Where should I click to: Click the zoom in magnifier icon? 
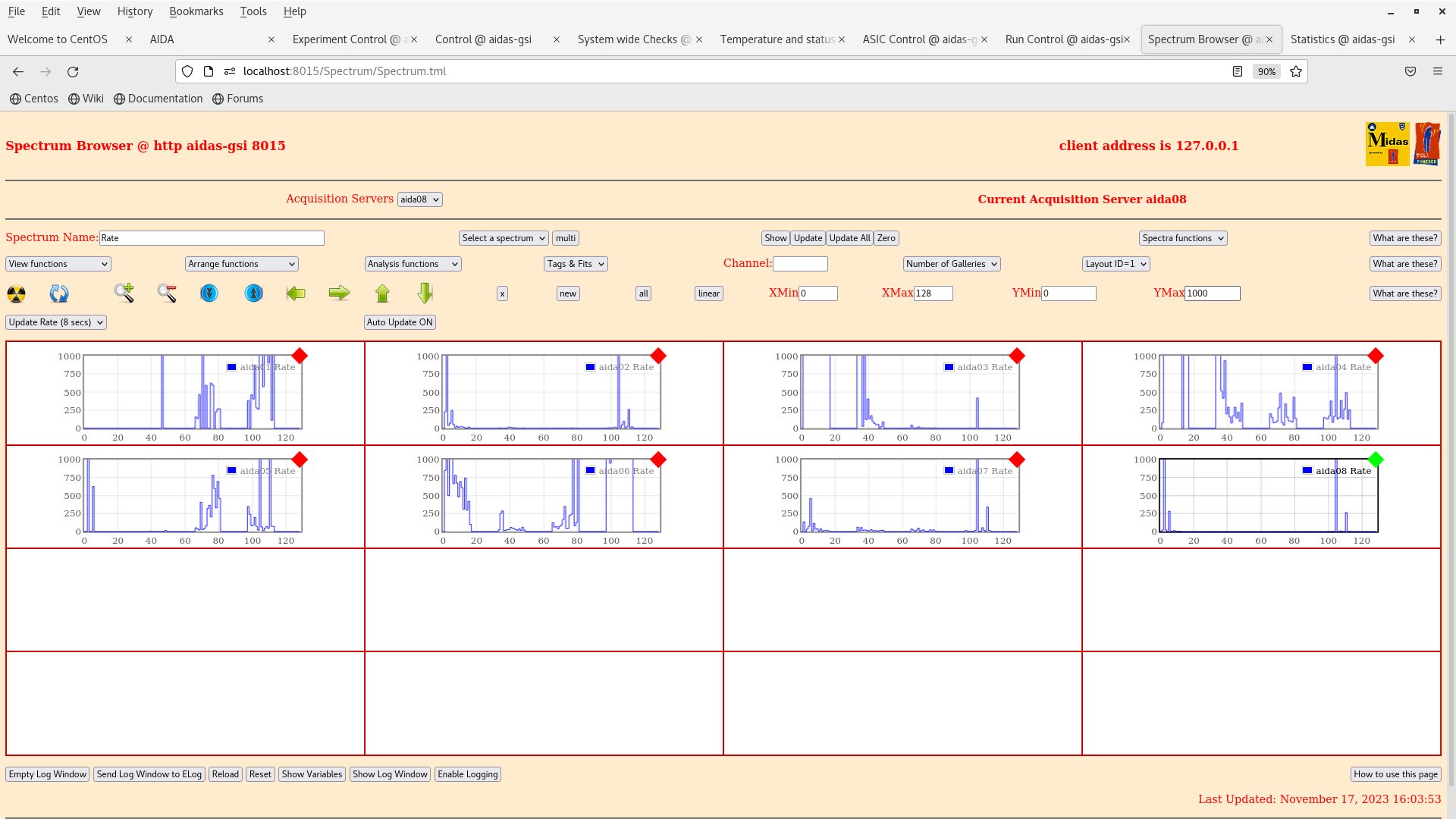(124, 293)
